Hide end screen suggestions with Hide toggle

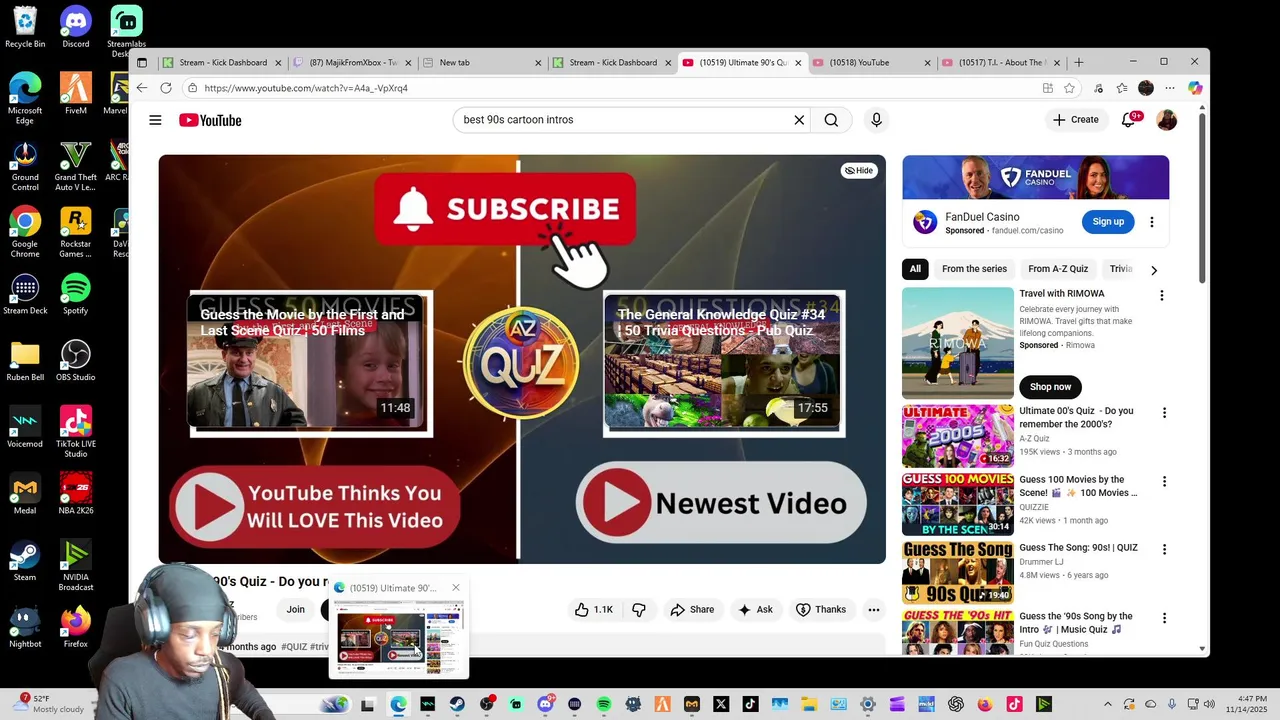[x=858, y=170]
